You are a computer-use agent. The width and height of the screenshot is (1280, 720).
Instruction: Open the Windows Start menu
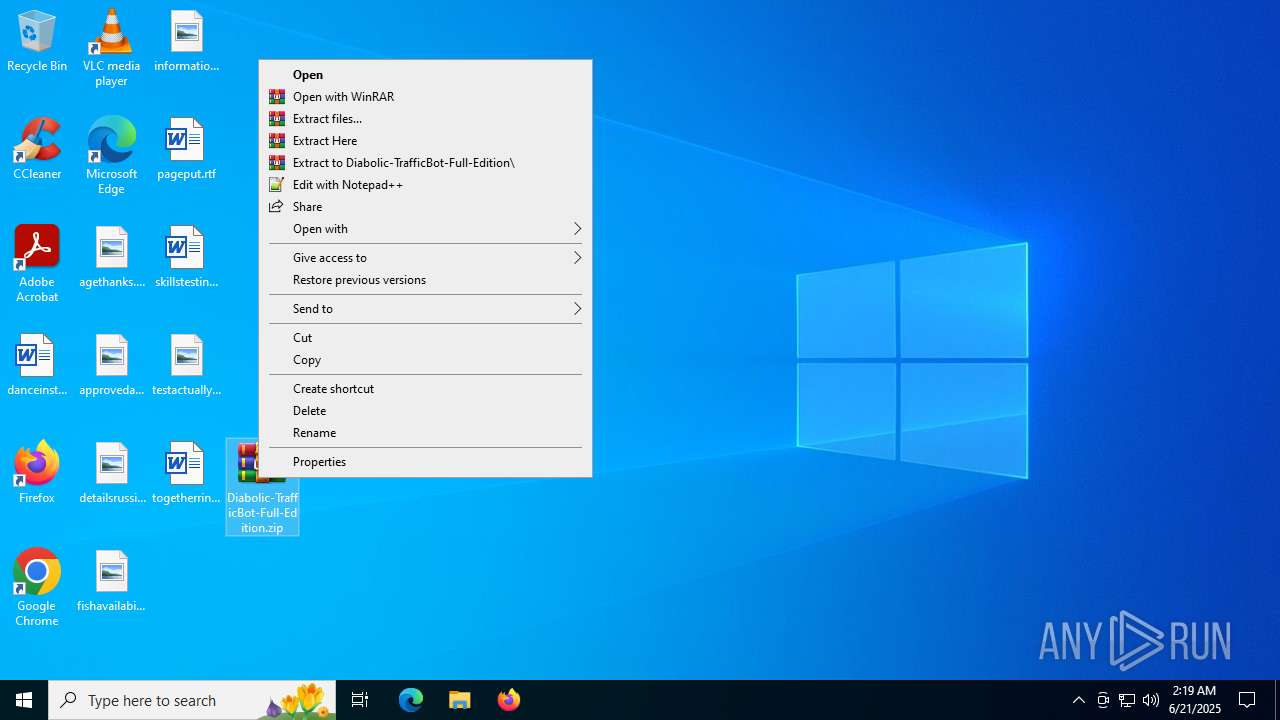[x=24, y=700]
